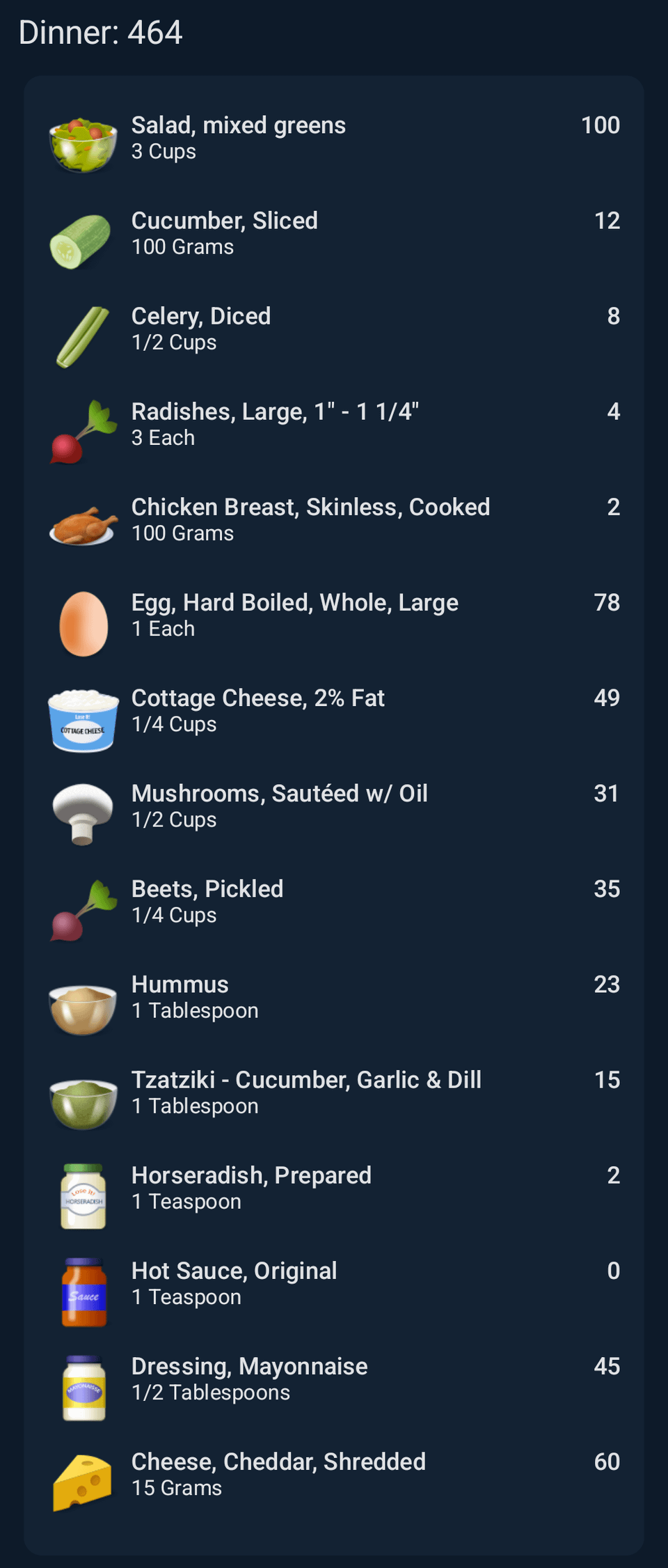
Task: Tap the mushroom icon
Action: pos(83,813)
